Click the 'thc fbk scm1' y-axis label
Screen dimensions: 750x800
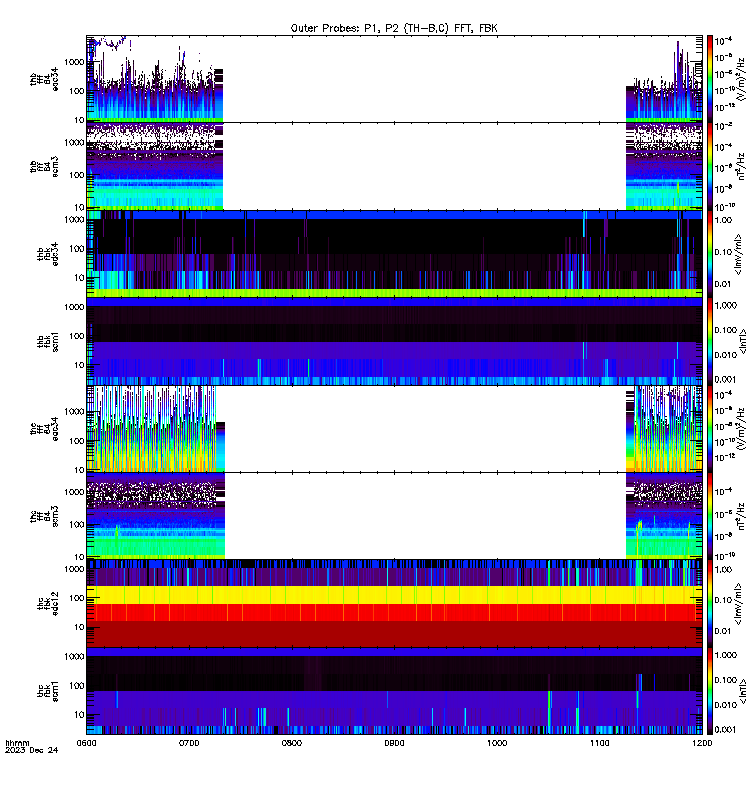click(x=47, y=691)
